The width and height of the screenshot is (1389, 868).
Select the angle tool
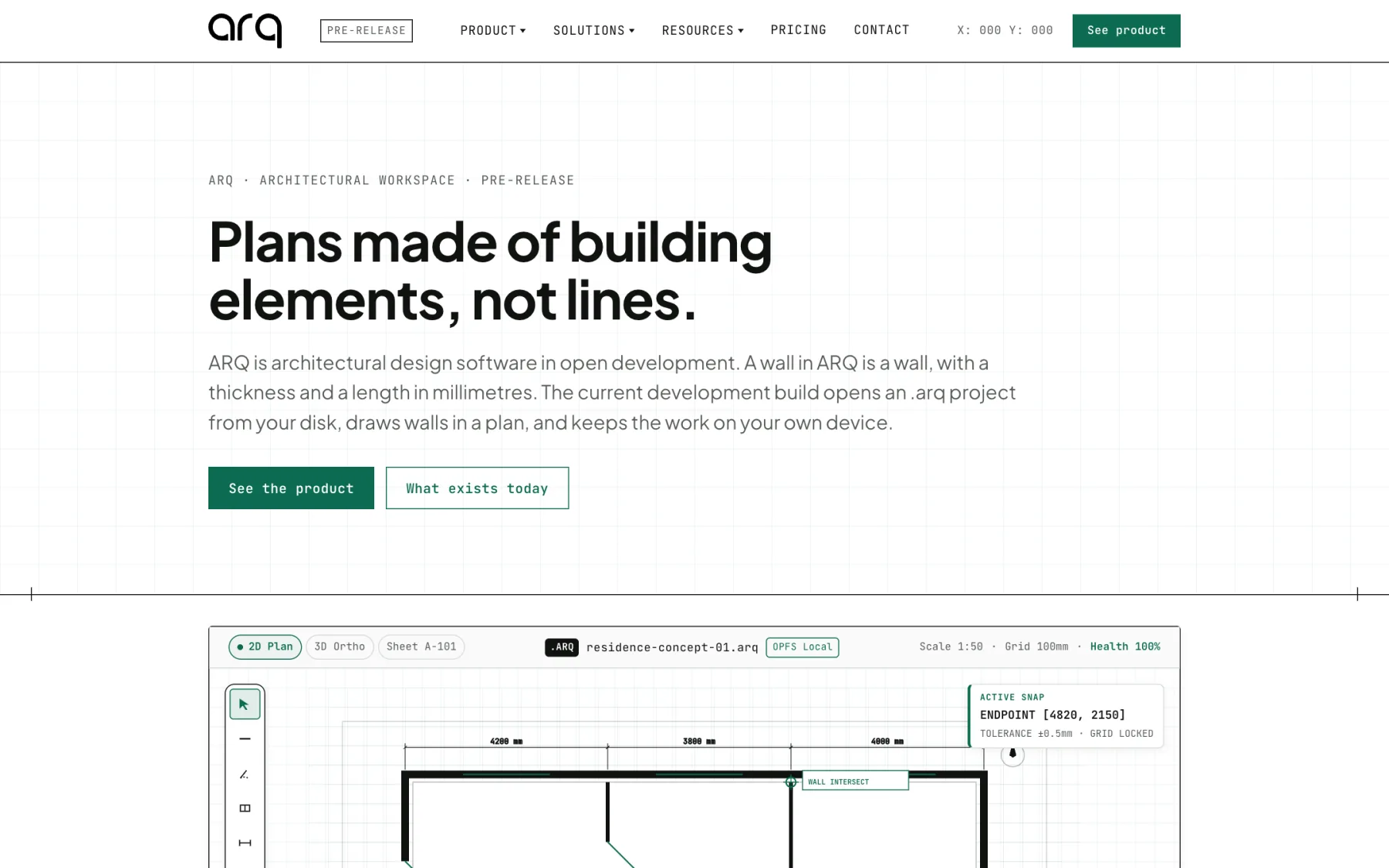tap(245, 774)
